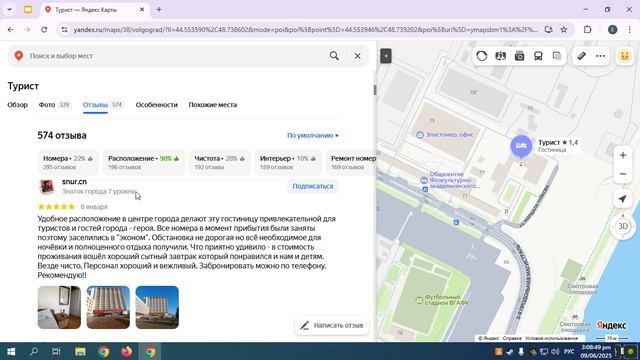
Task: Open Chrome profile avatar
Action: pyautogui.click(x=612, y=29)
